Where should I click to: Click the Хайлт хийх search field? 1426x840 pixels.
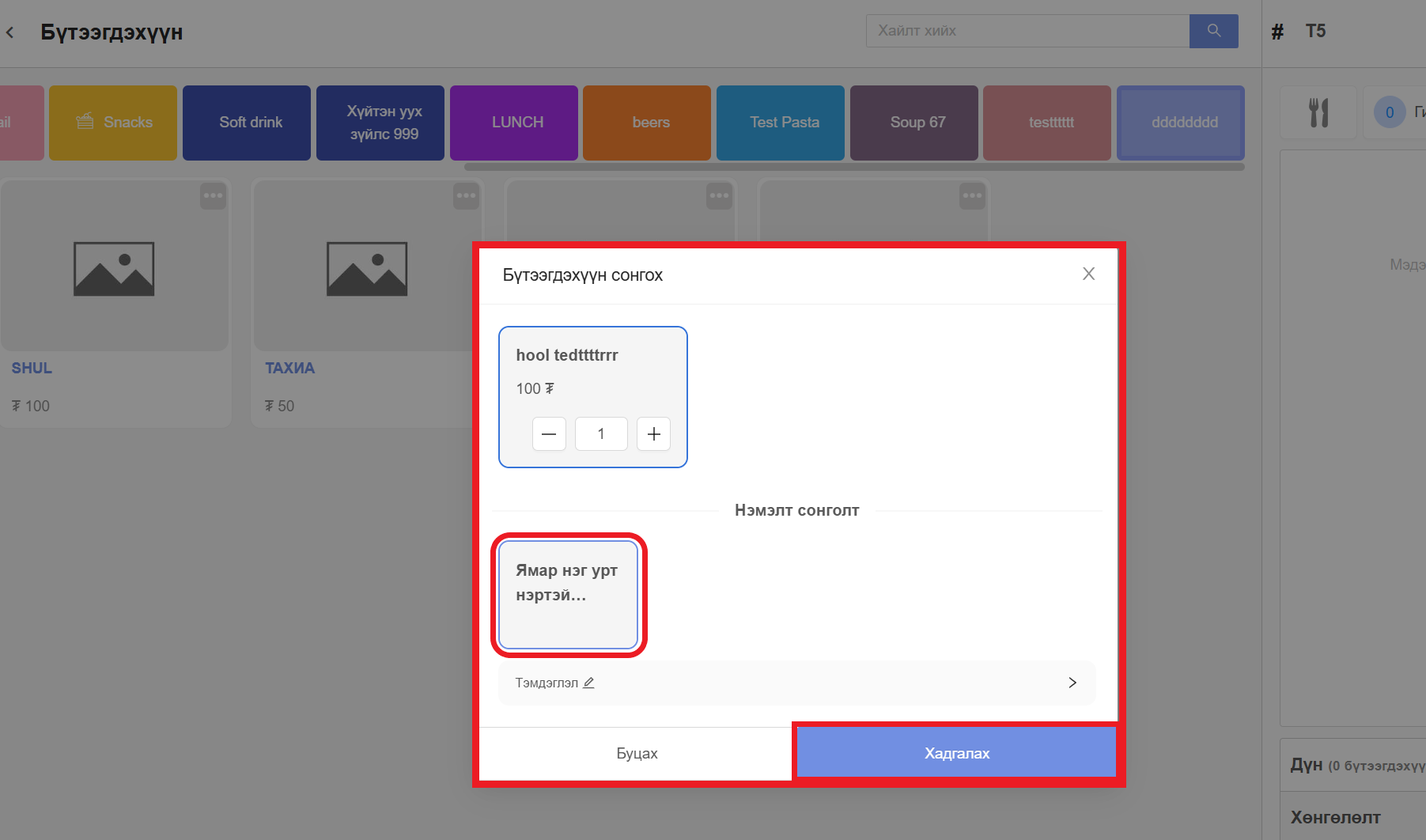(x=1027, y=31)
